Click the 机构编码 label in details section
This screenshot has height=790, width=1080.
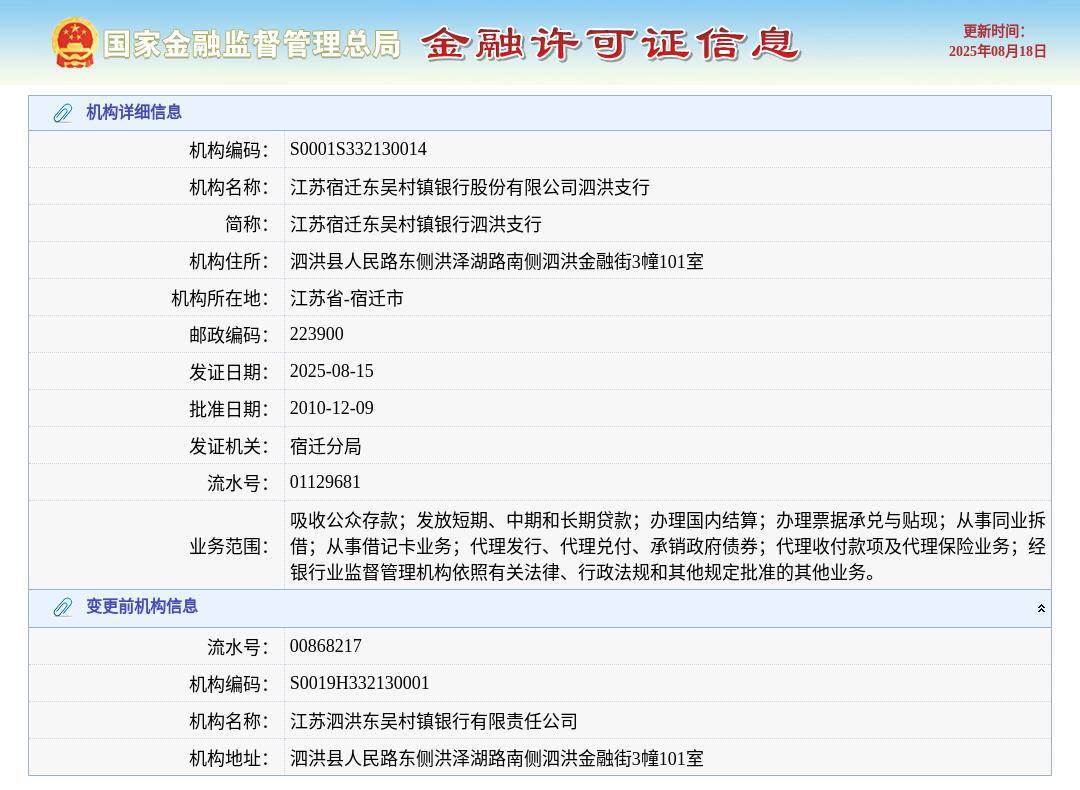[229, 149]
